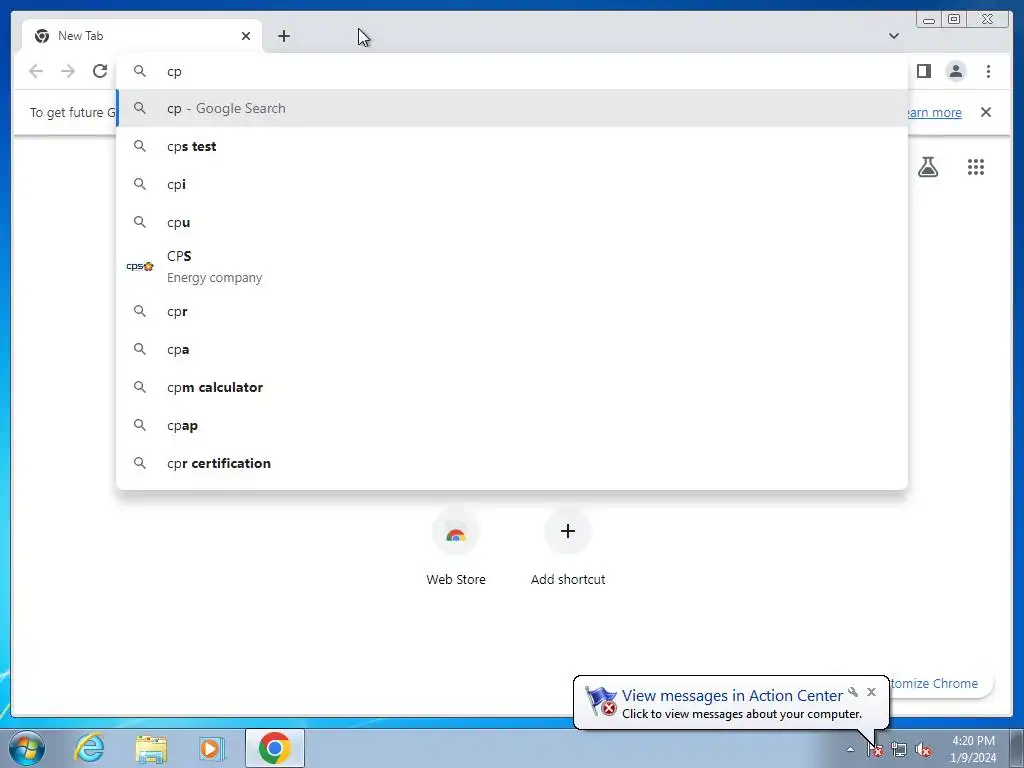
Task: Click the browser forward arrow
Action: (x=68, y=71)
